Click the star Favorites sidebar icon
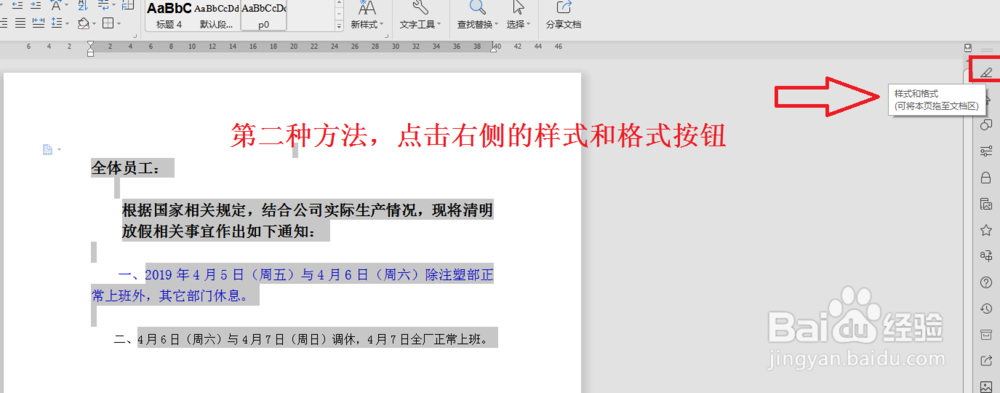The width and height of the screenshot is (1000, 393). click(x=986, y=230)
